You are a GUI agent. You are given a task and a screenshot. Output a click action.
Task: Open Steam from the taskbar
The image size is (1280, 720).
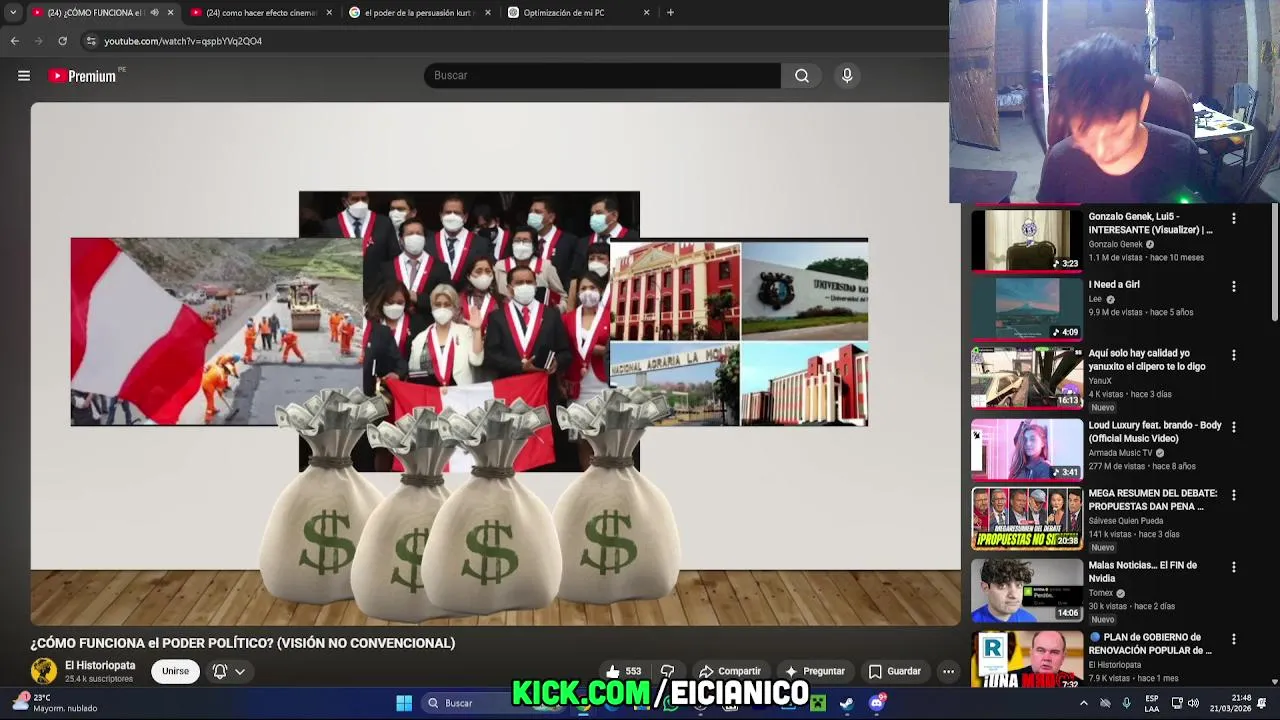[846, 703]
